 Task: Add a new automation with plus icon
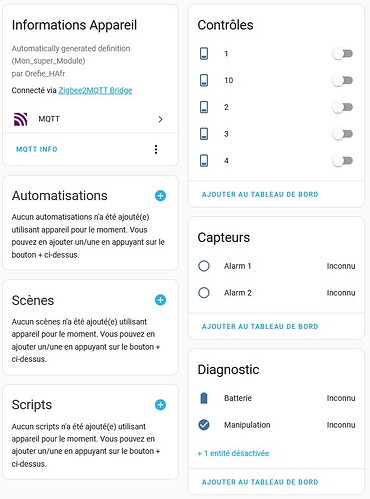click(160, 196)
